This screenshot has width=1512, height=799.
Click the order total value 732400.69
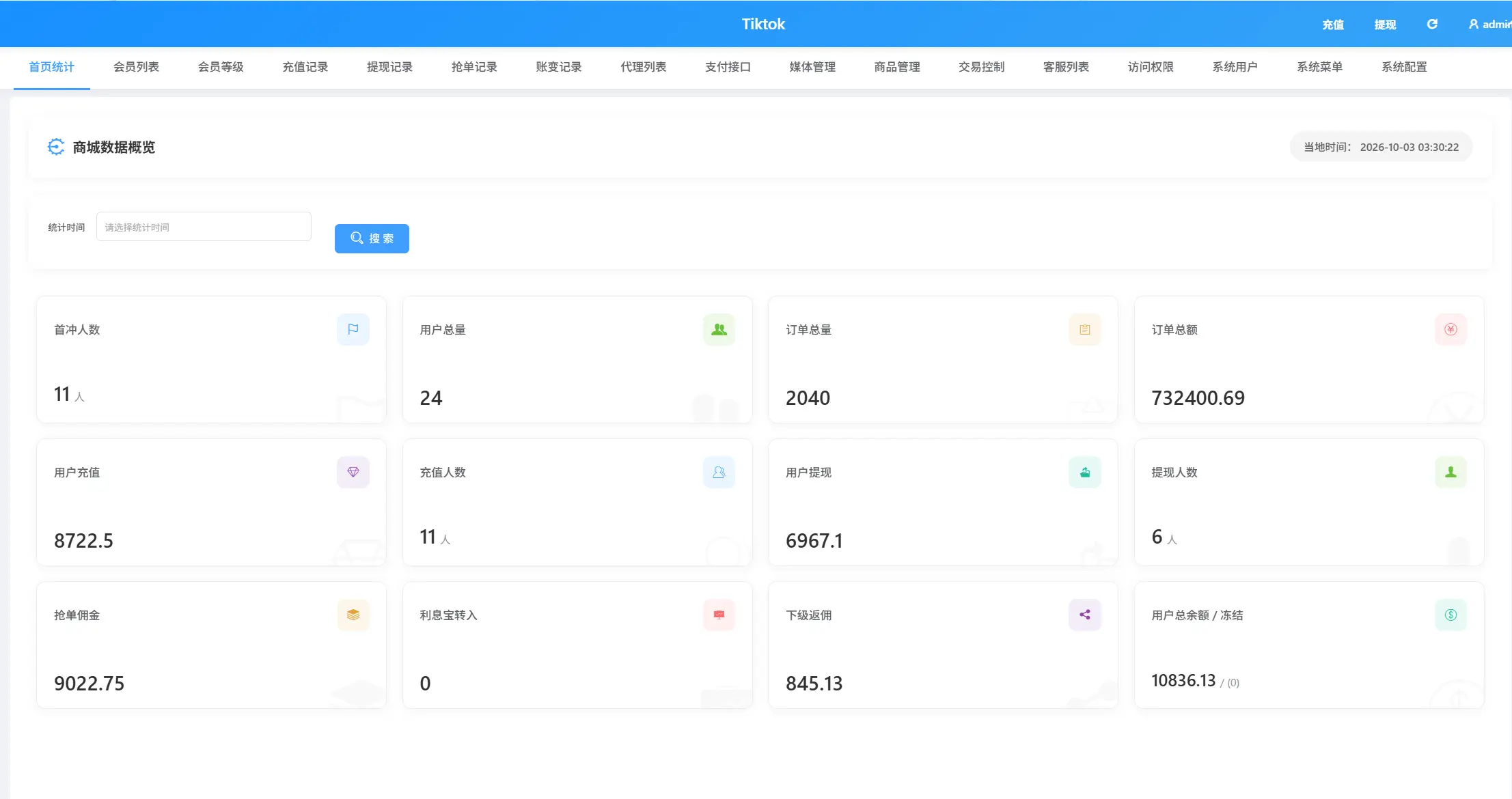pos(1198,397)
